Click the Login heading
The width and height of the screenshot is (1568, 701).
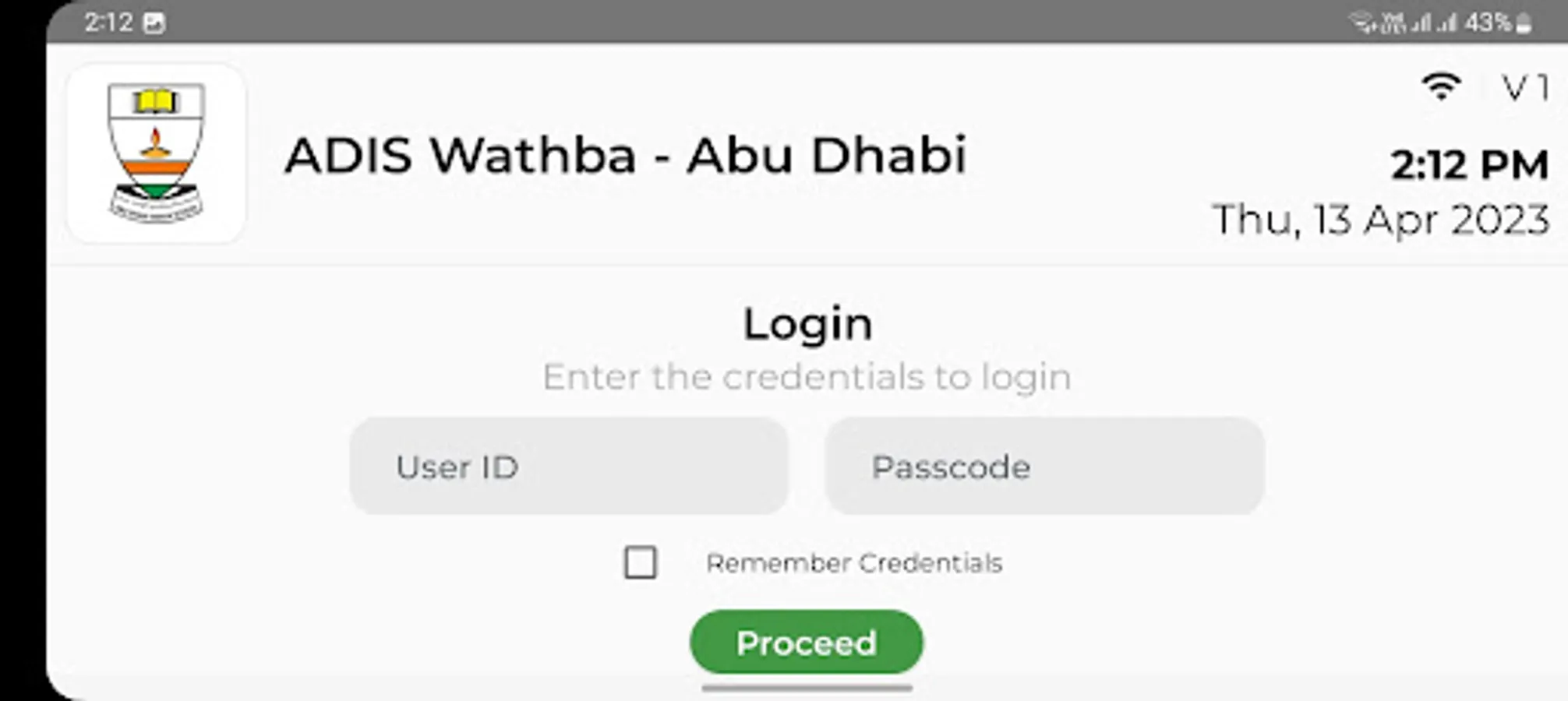(x=807, y=323)
